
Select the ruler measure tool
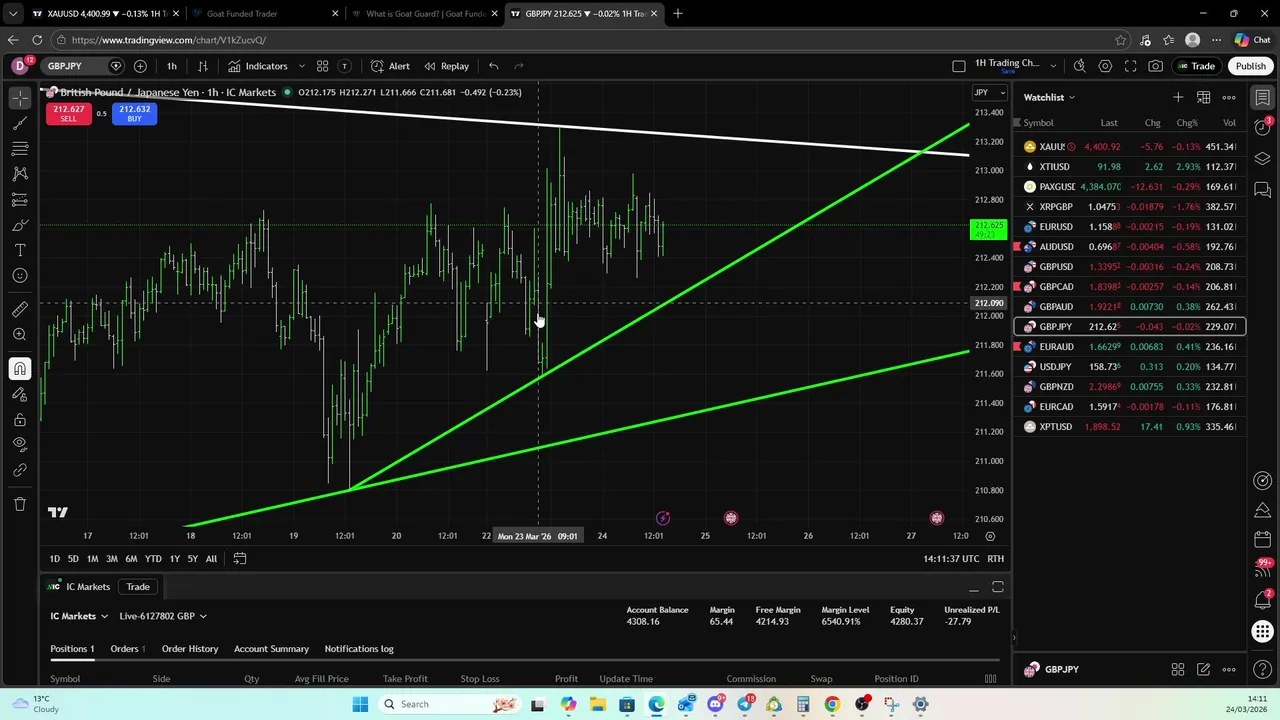[20, 309]
